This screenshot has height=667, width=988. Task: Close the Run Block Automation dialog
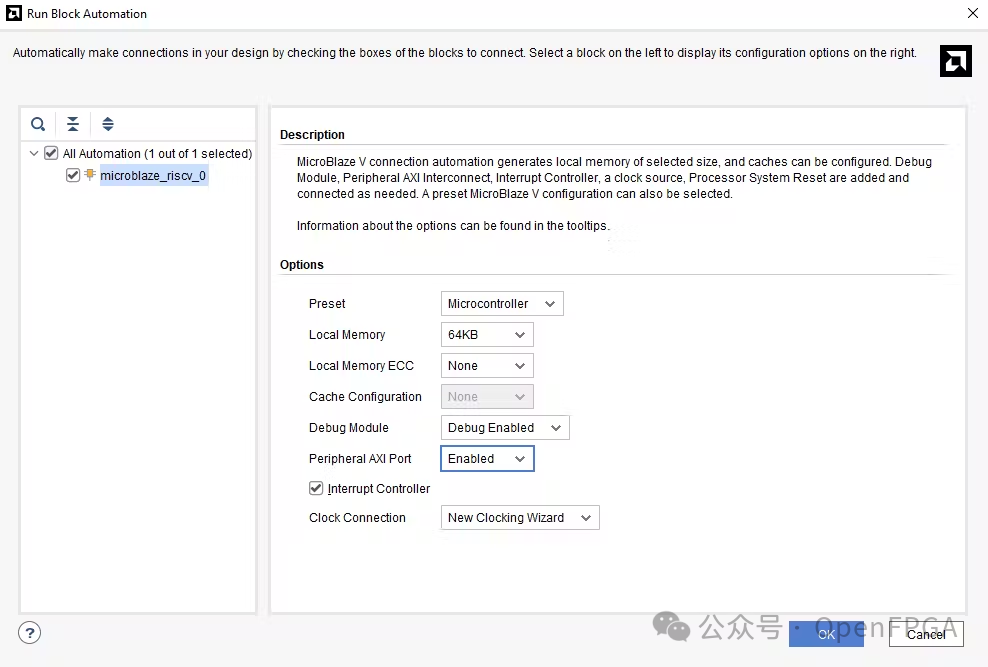coord(972,13)
